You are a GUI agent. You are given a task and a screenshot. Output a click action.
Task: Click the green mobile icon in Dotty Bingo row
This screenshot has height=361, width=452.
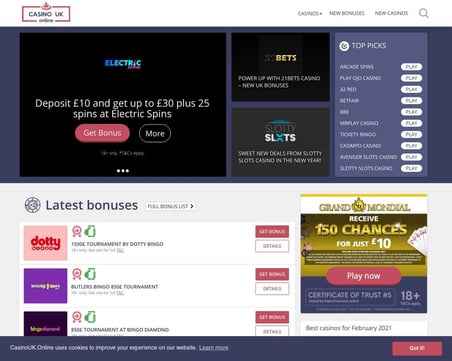pos(90,231)
